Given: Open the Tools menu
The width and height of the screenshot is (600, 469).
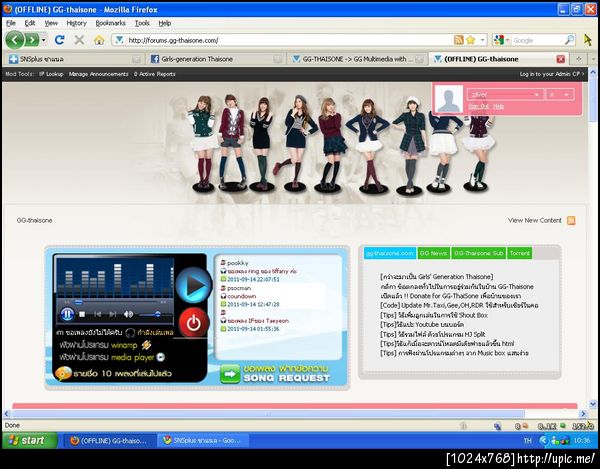Looking at the screenshot, I should pos(142,23).
